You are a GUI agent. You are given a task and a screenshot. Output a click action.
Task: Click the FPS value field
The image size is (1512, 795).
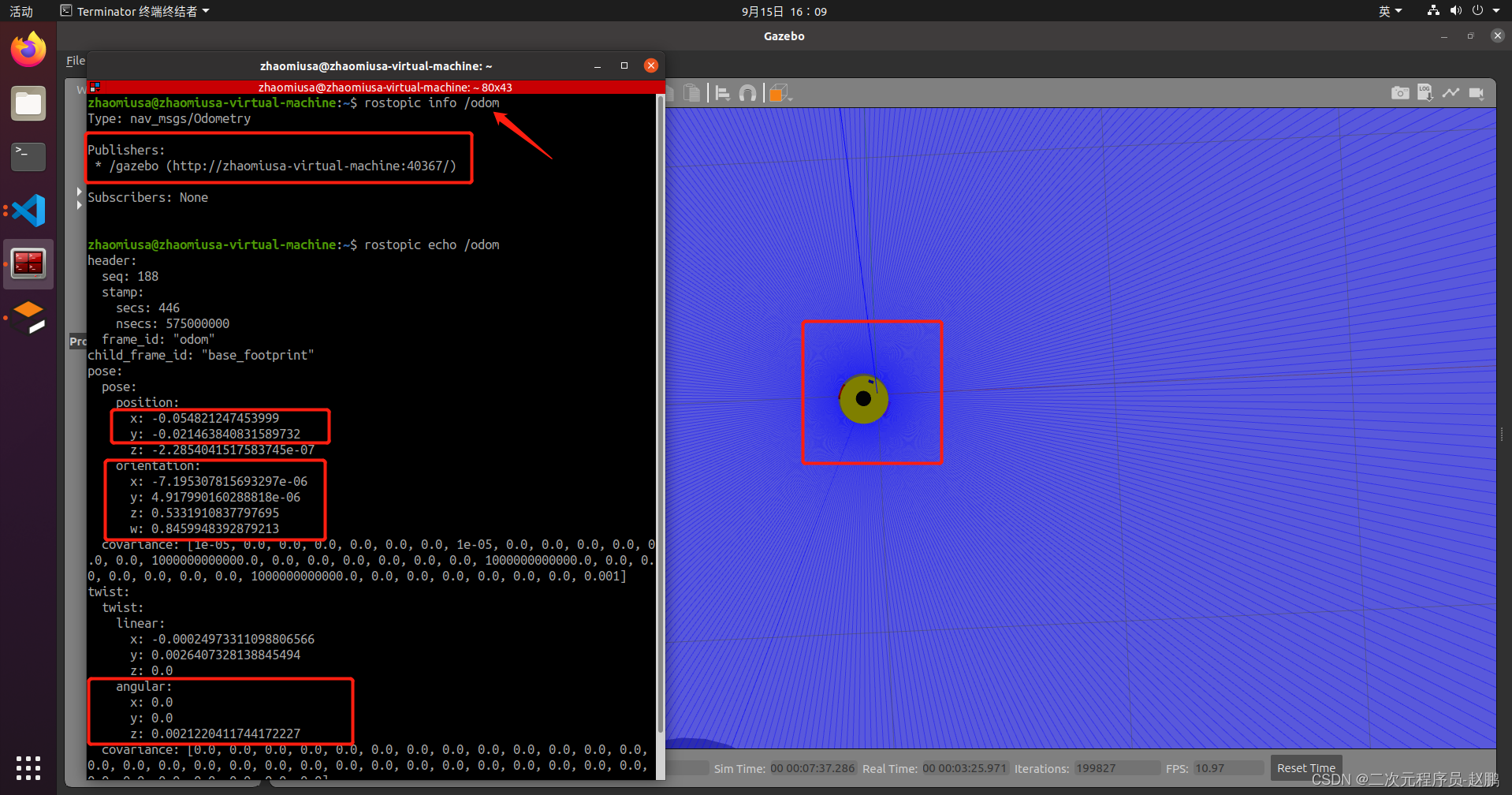tap(1227, 768)
